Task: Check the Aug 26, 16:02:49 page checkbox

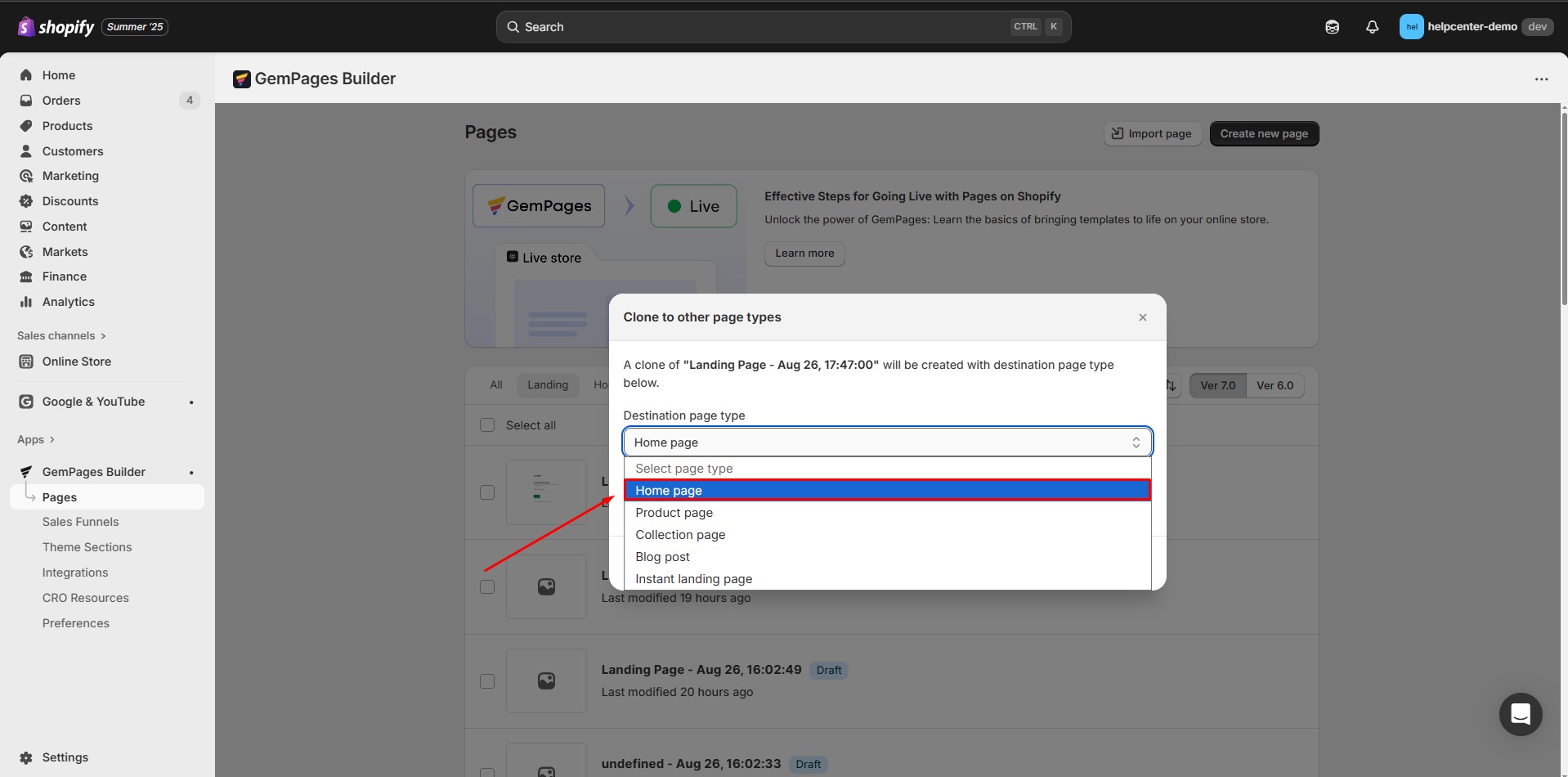Action: pyautogui.click(x=487, y=681)
